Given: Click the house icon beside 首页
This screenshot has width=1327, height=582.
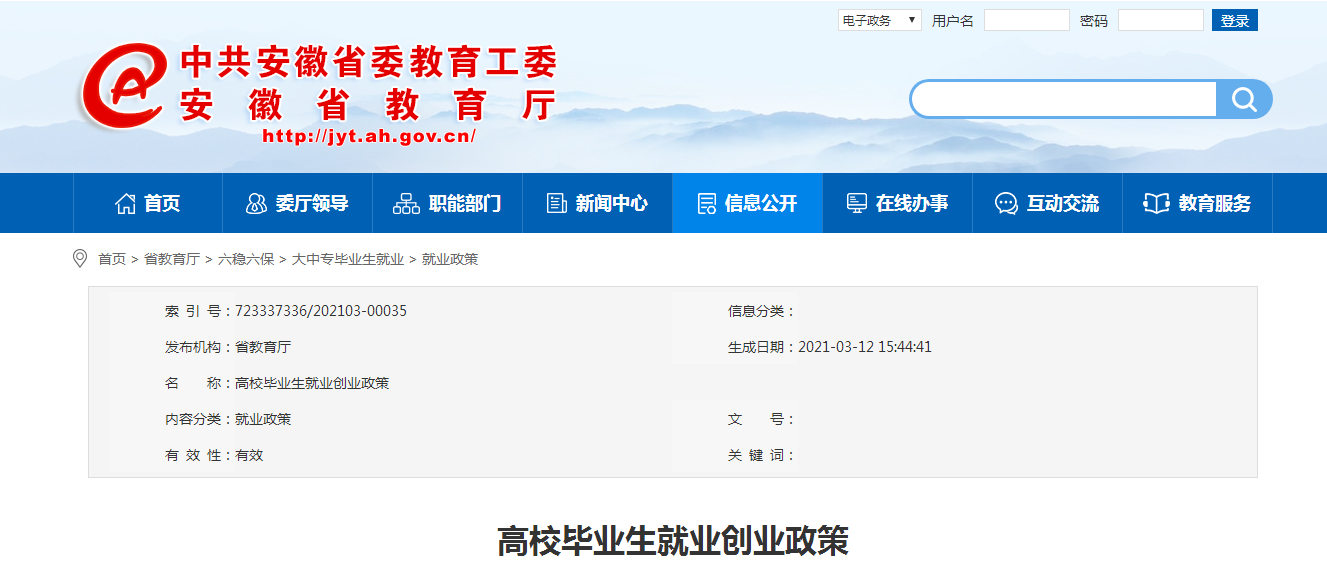Looking at the screenshot, I should point(125,203).
